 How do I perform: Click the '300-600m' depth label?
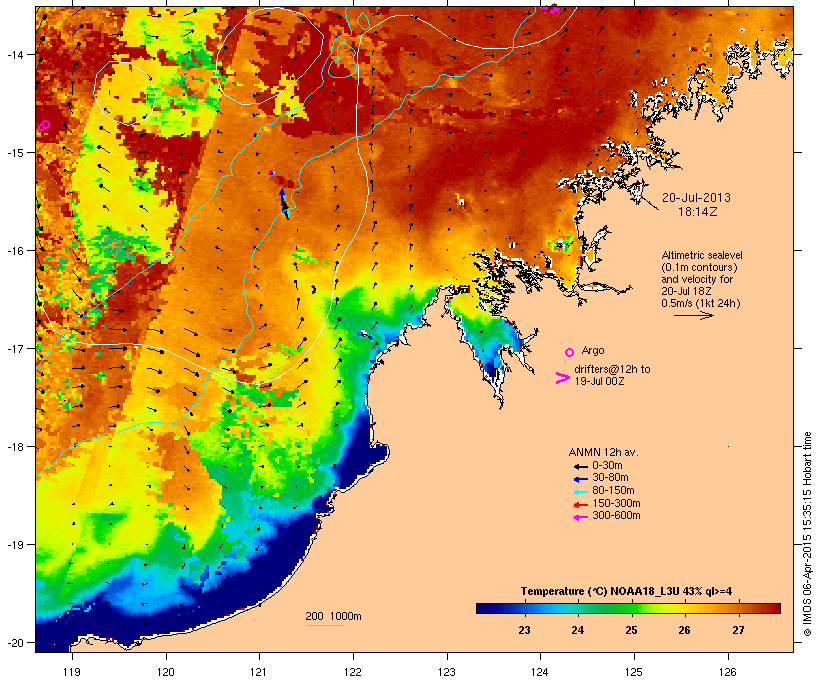click(x=616, y=516)
